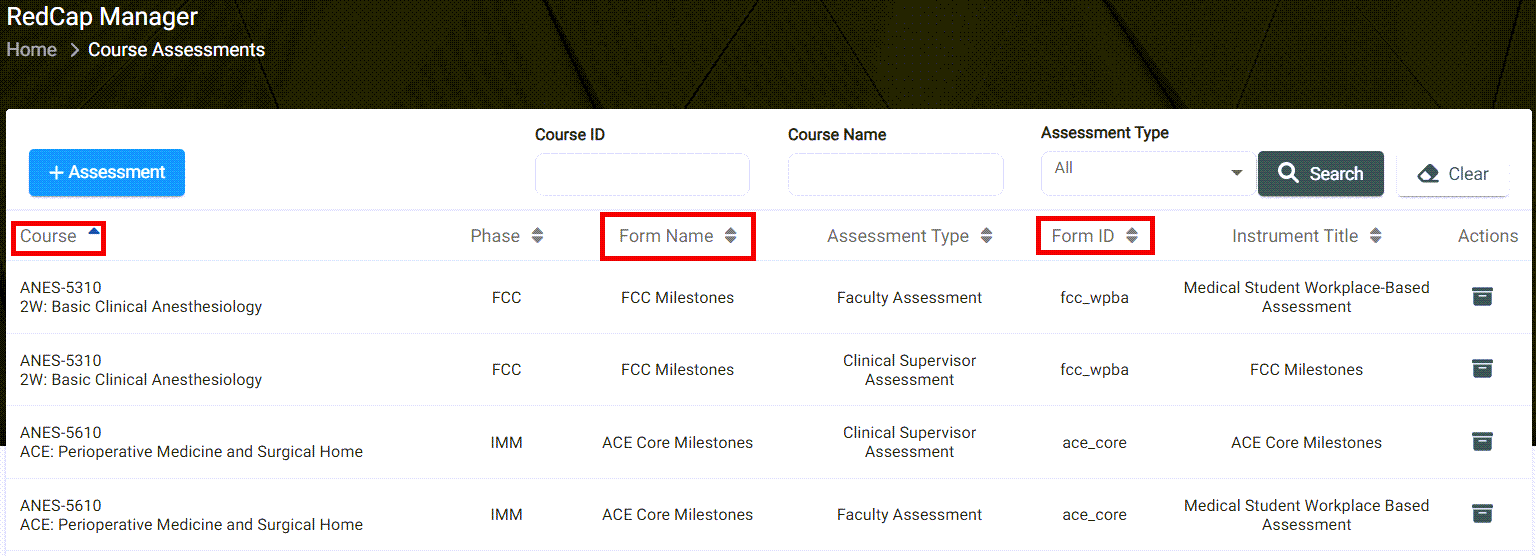Click the Course Assessments breadcrumb
Screen dimensions: 1536x556
[x=176, y=50]
